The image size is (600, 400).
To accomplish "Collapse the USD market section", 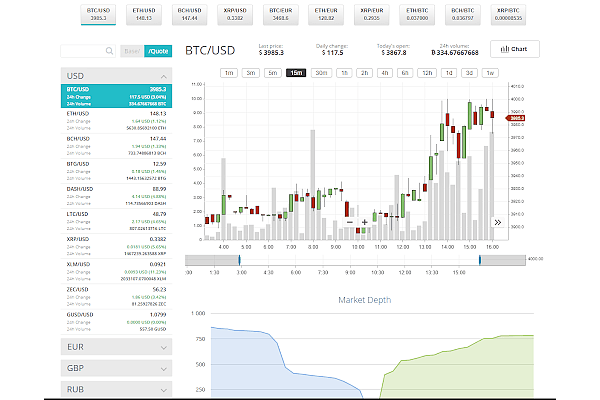I will (116, 76).
